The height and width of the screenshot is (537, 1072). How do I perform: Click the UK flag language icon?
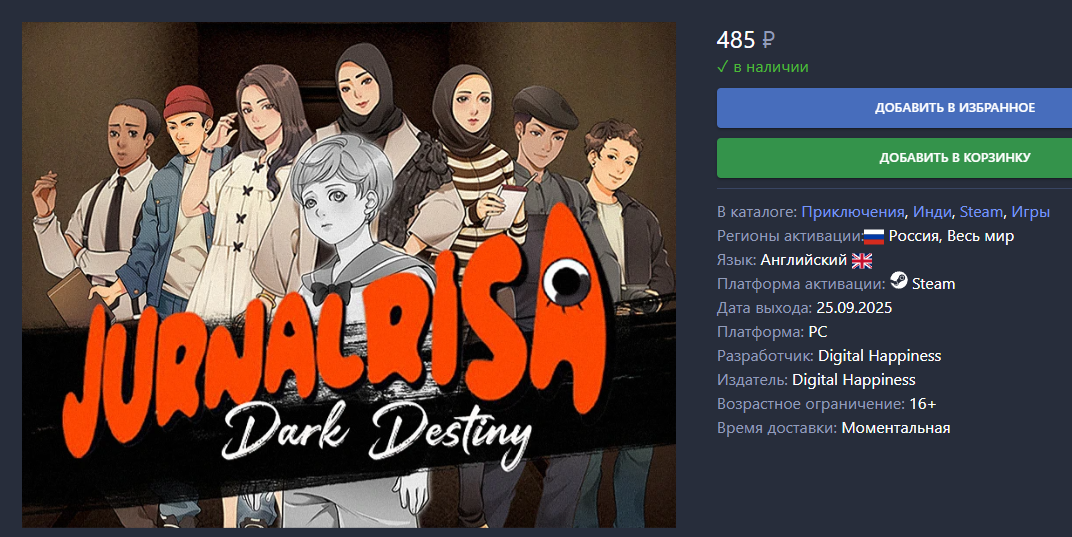[861, 261]
